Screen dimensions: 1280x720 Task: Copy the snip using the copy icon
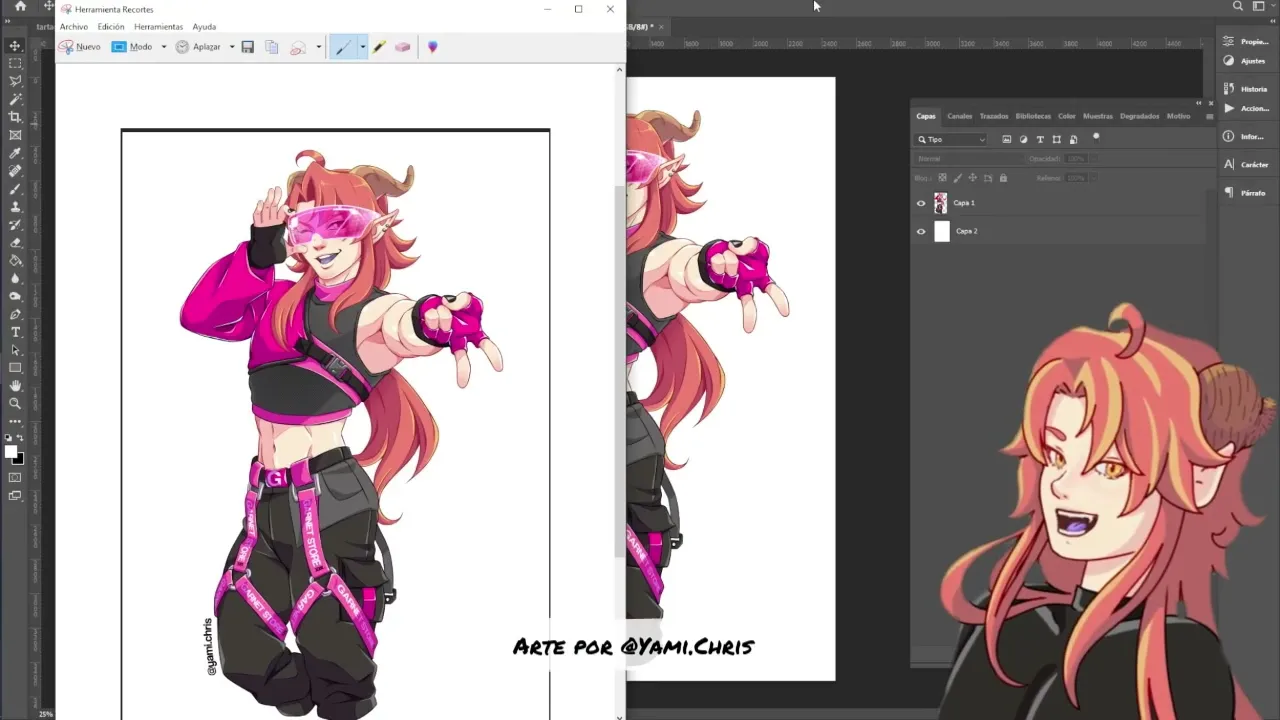[271, 47]
